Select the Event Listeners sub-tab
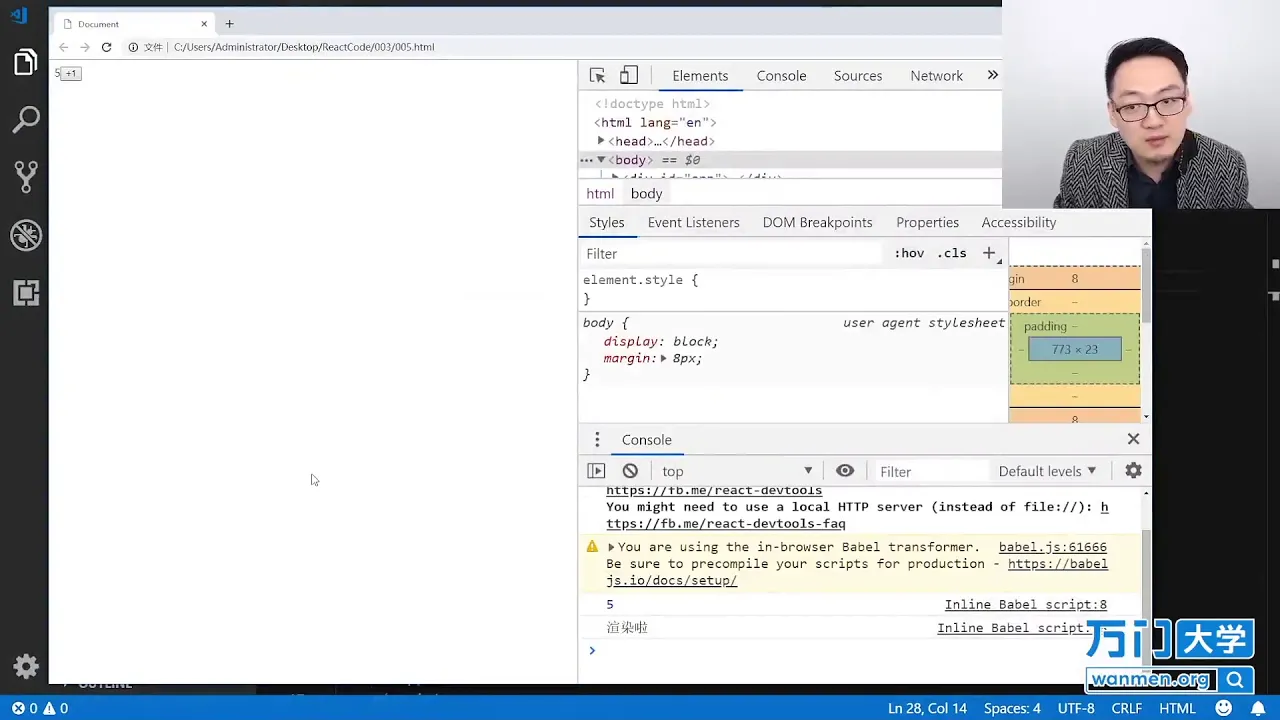 [x=693, y=222]
